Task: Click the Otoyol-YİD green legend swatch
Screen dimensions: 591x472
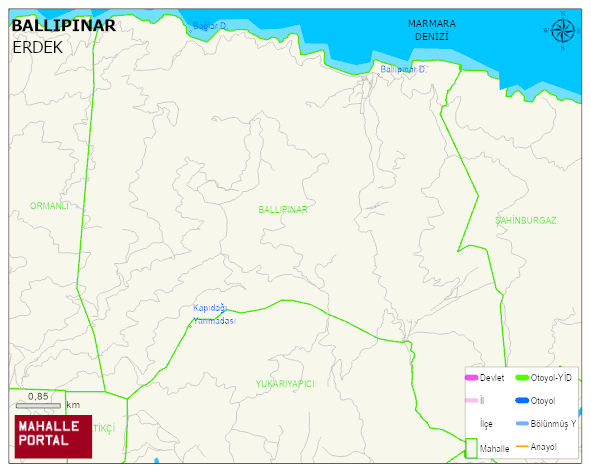Action: click(522, 377)
